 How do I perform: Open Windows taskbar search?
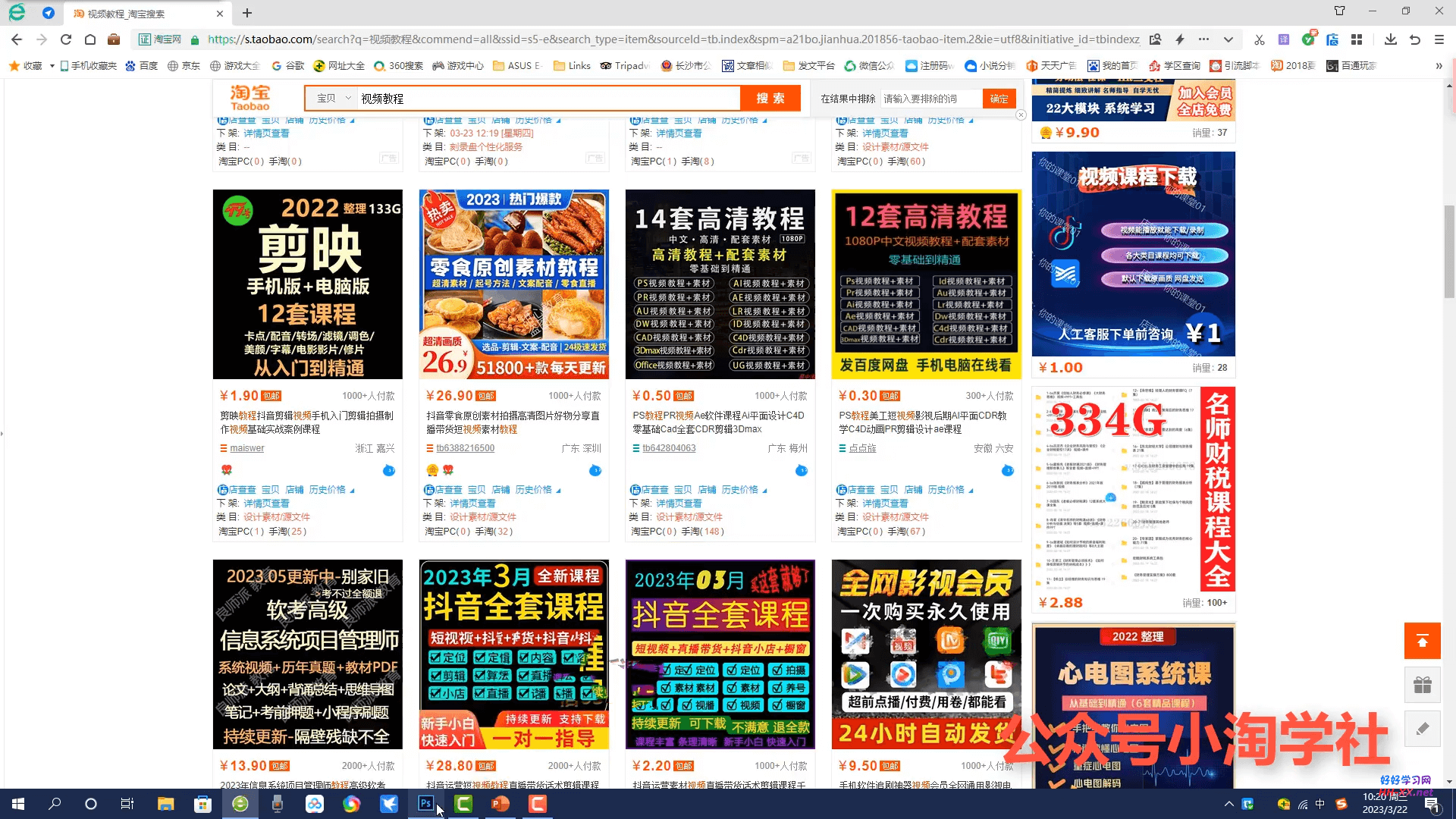pos(55,804)
